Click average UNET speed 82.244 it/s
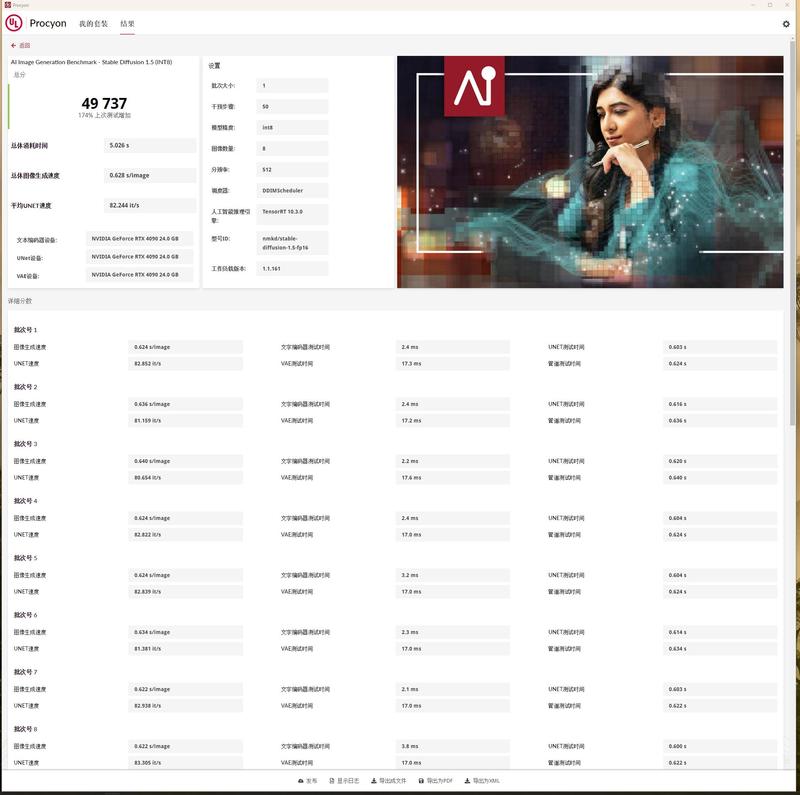Viewport: 800px width, 795px height. [x=150, y=205]
